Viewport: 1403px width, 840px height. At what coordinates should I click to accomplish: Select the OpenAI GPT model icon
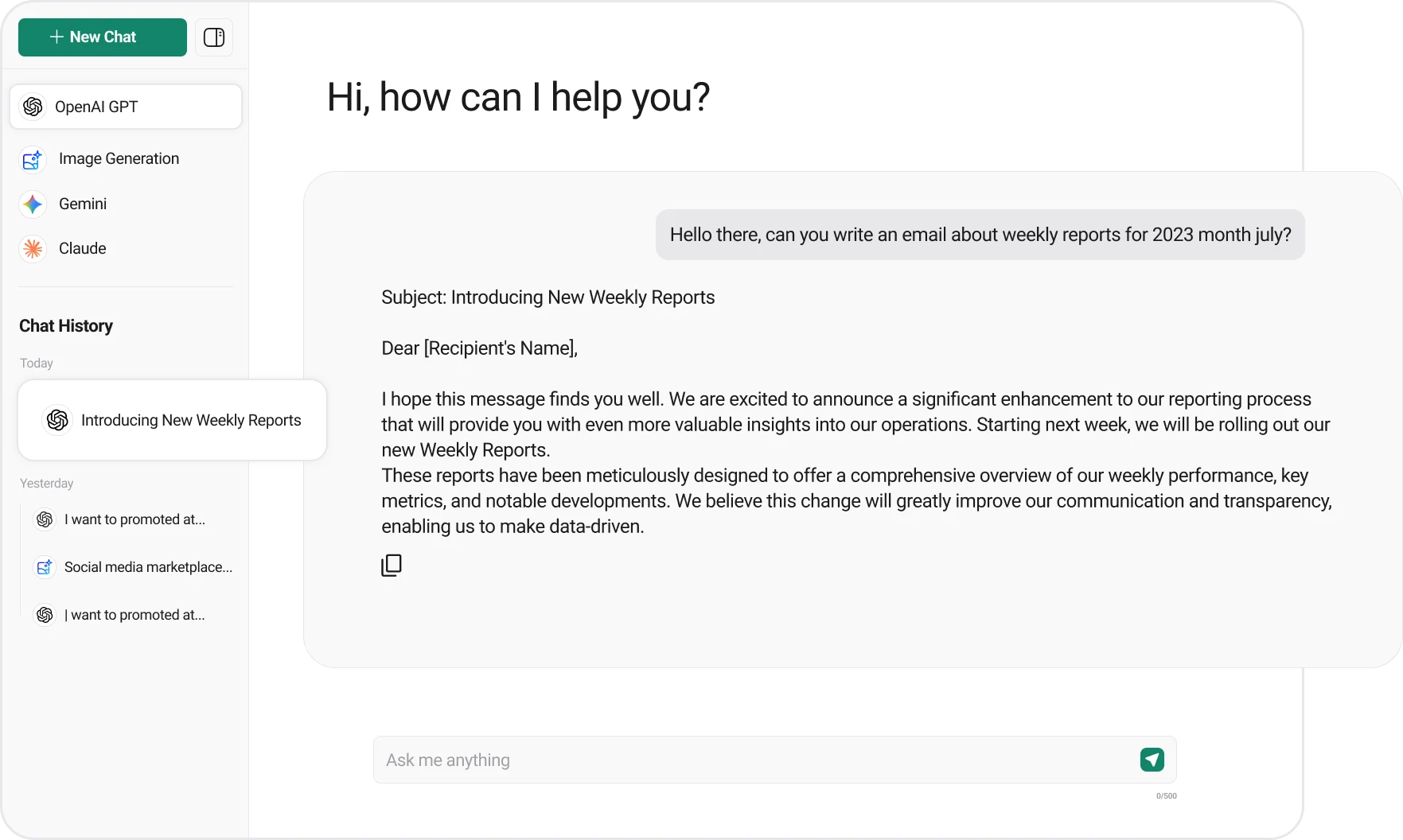33,107
